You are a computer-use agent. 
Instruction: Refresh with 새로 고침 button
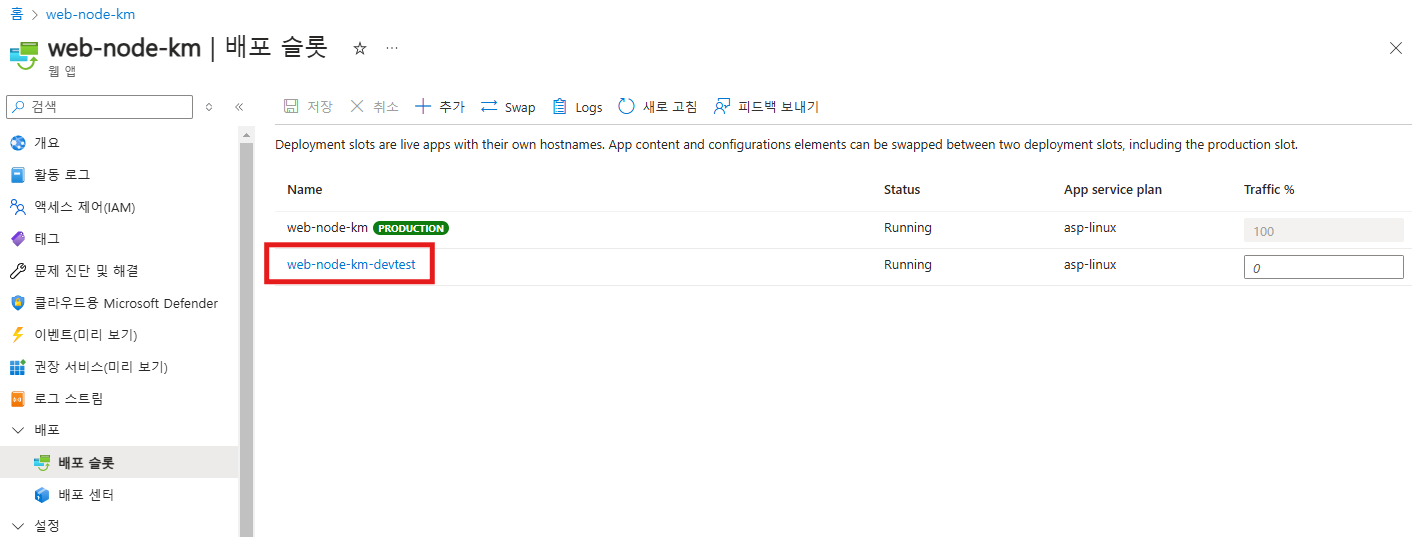(x=657, y=107)
